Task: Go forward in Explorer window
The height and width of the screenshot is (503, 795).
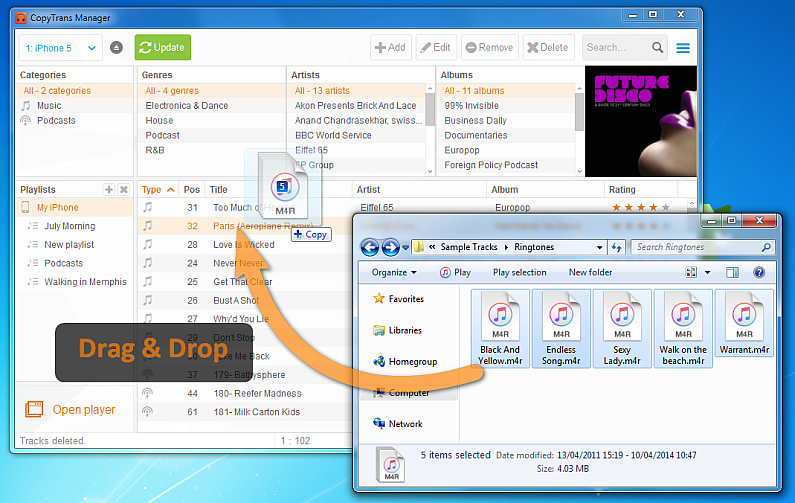Action: point(390,247)
